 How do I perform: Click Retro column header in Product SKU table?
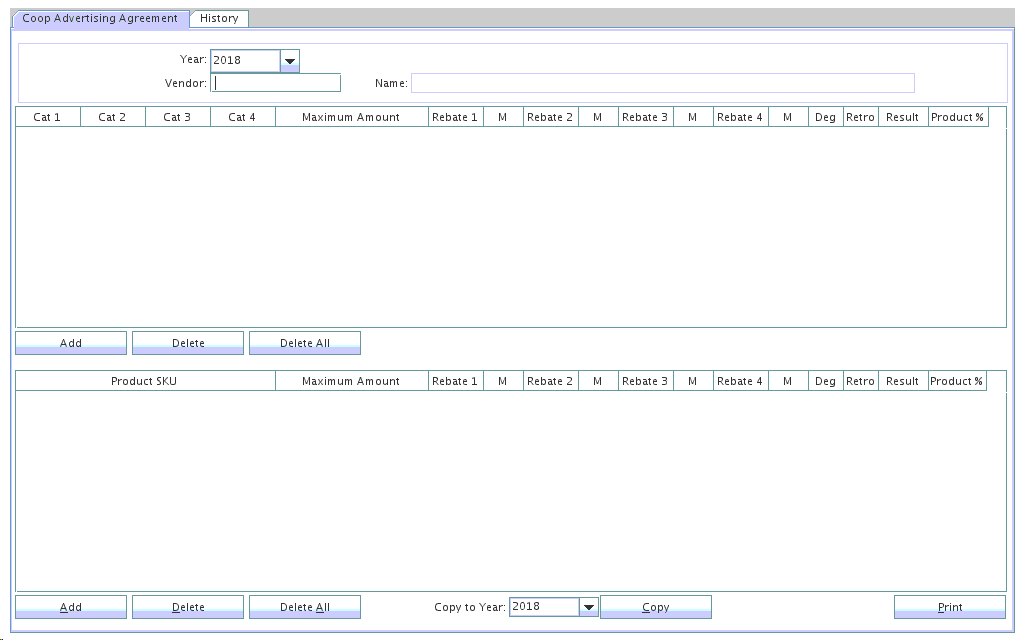coord(860,381)
